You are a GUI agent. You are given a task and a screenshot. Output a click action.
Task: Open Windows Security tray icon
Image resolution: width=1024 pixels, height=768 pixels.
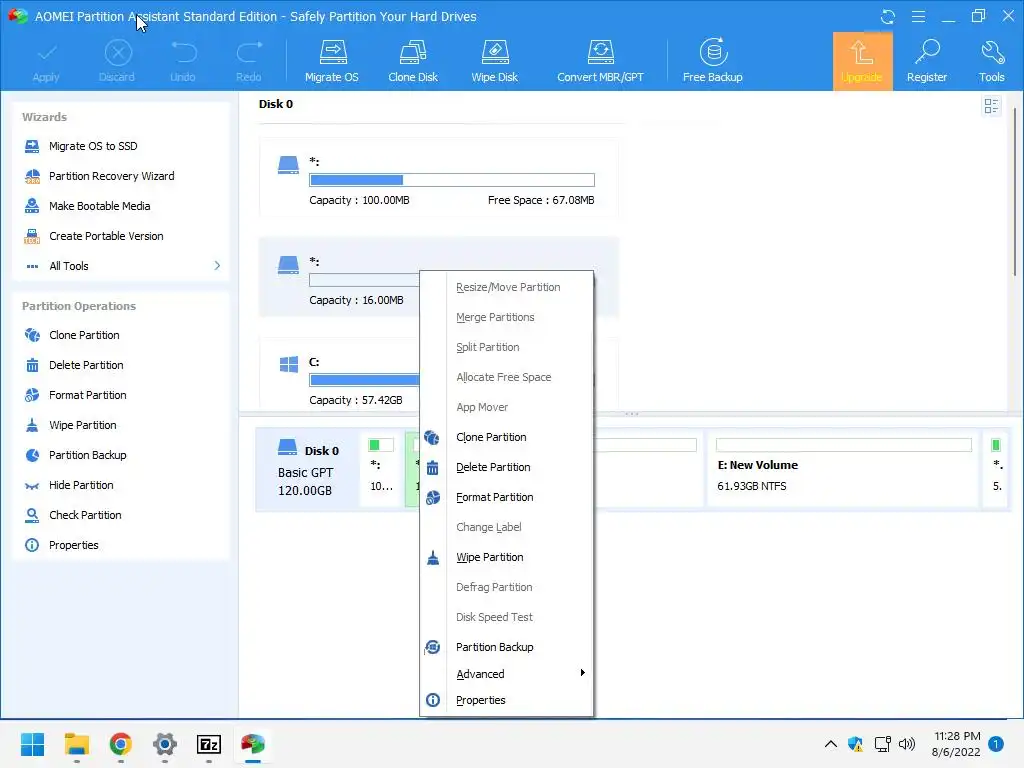(x=856, y=744)
